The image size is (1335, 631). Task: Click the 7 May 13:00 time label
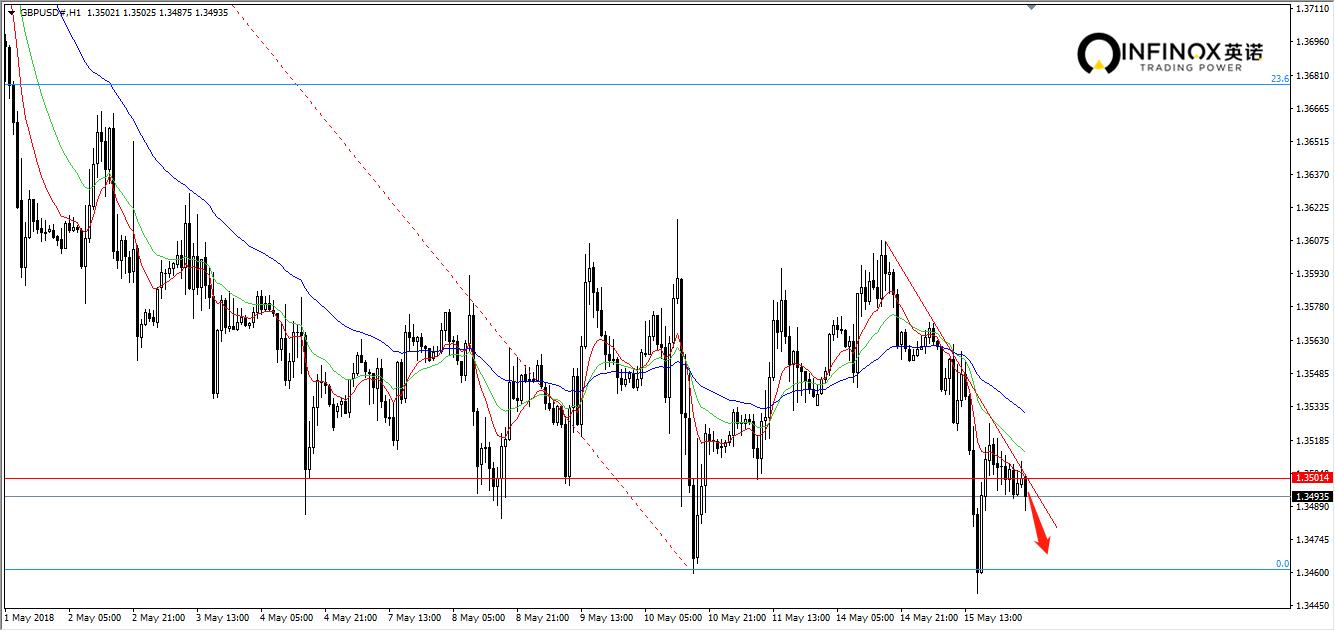[x=414, y=618]
